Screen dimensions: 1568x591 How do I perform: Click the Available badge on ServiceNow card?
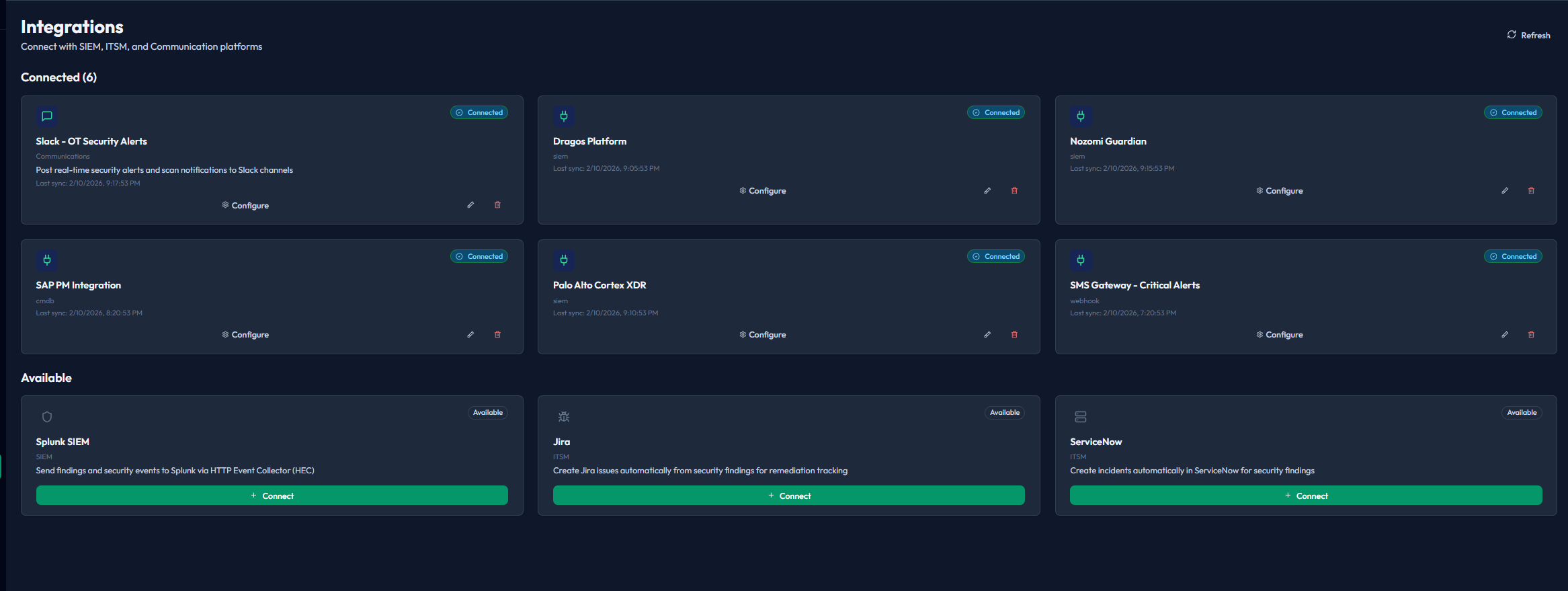click(x=1522, y=413)
